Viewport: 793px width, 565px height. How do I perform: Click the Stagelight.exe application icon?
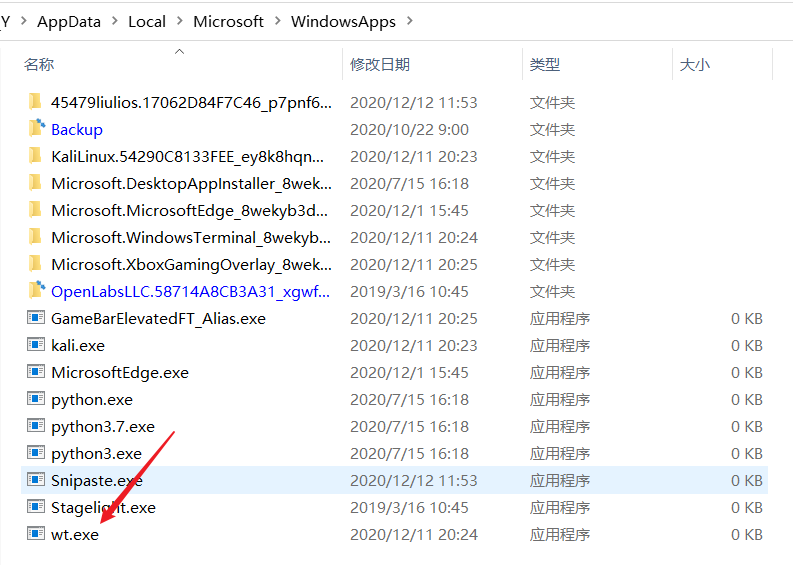click(35, 507)
